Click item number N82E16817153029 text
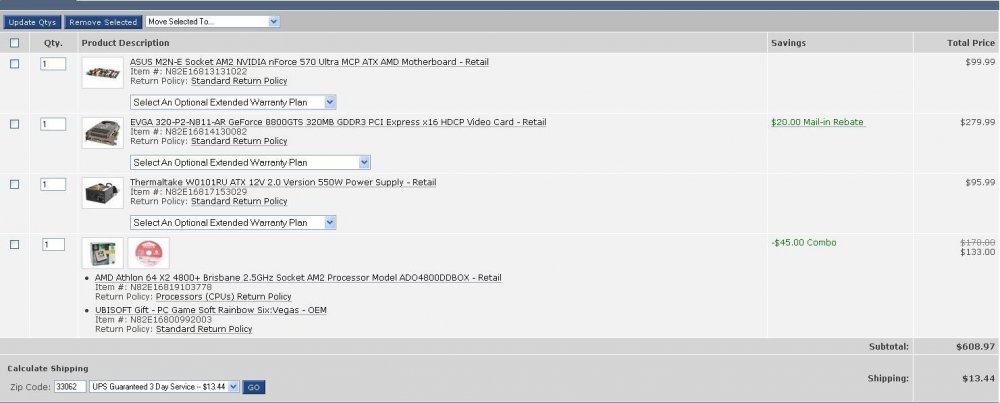 point(206,191)
